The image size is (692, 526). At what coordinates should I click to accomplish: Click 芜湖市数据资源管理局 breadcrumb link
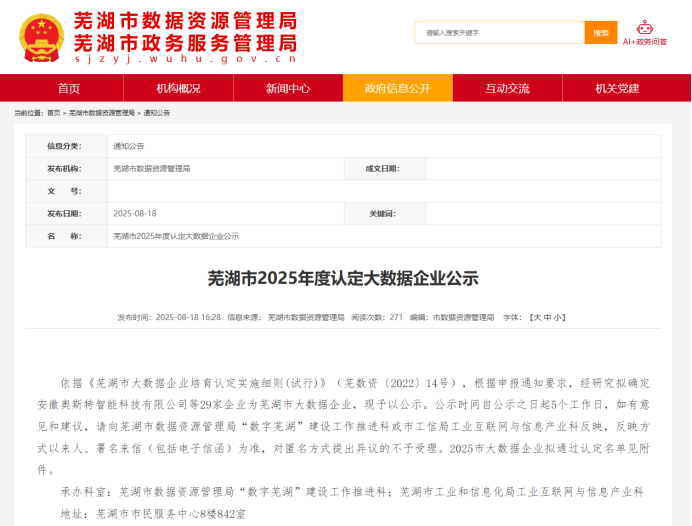(101, 113)
